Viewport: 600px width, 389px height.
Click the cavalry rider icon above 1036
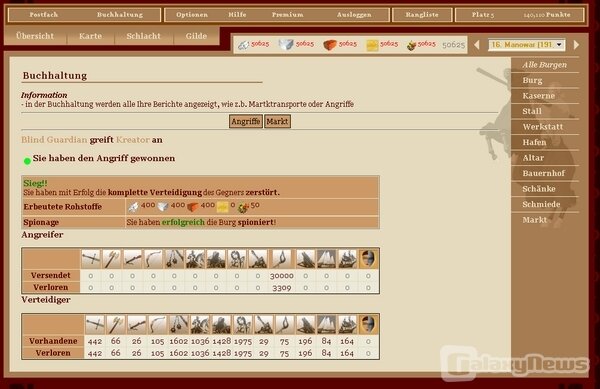pos(200,325)
